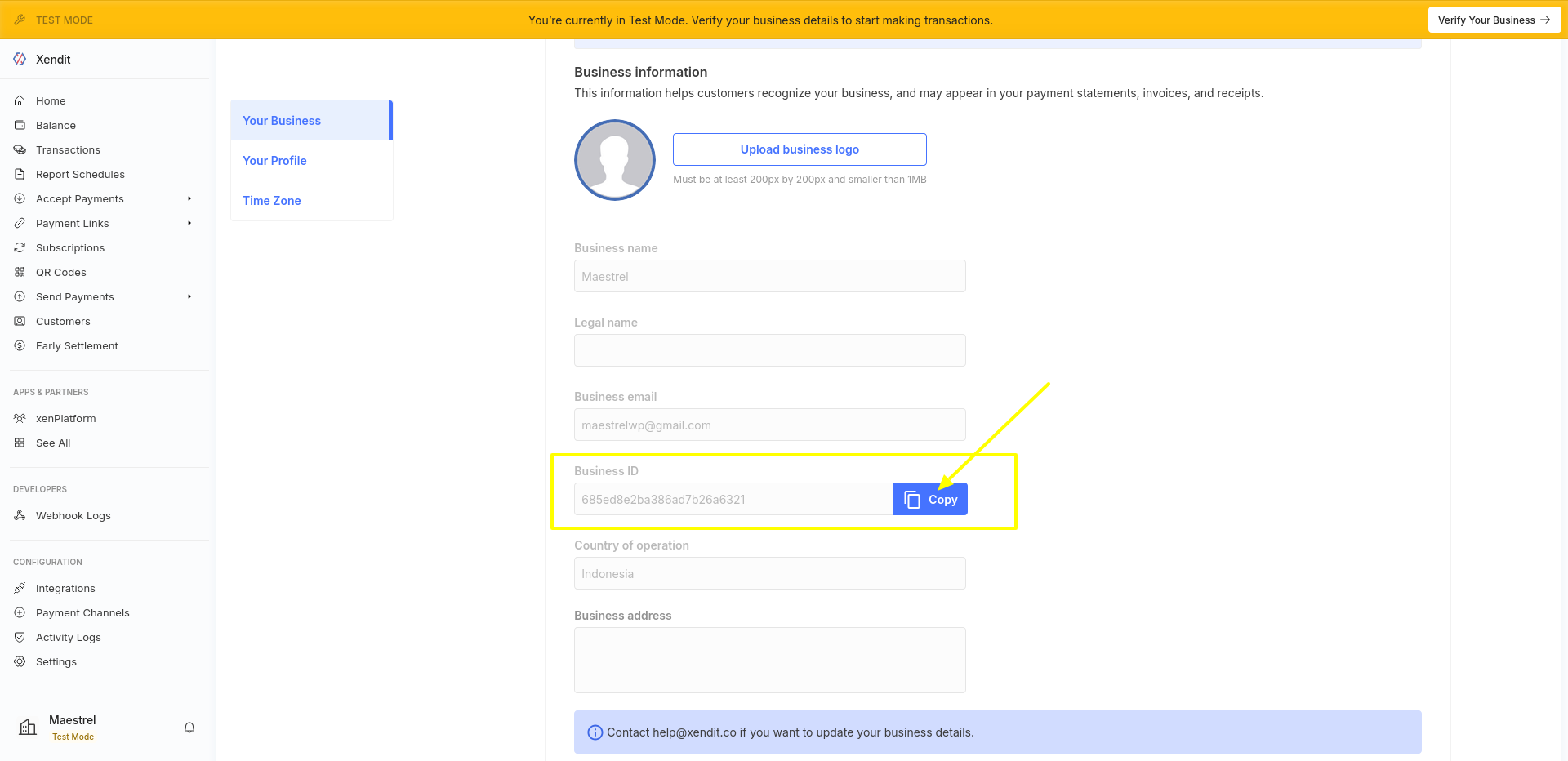
Task: Click the Integrations plug icon
Action: click(20, 588)
